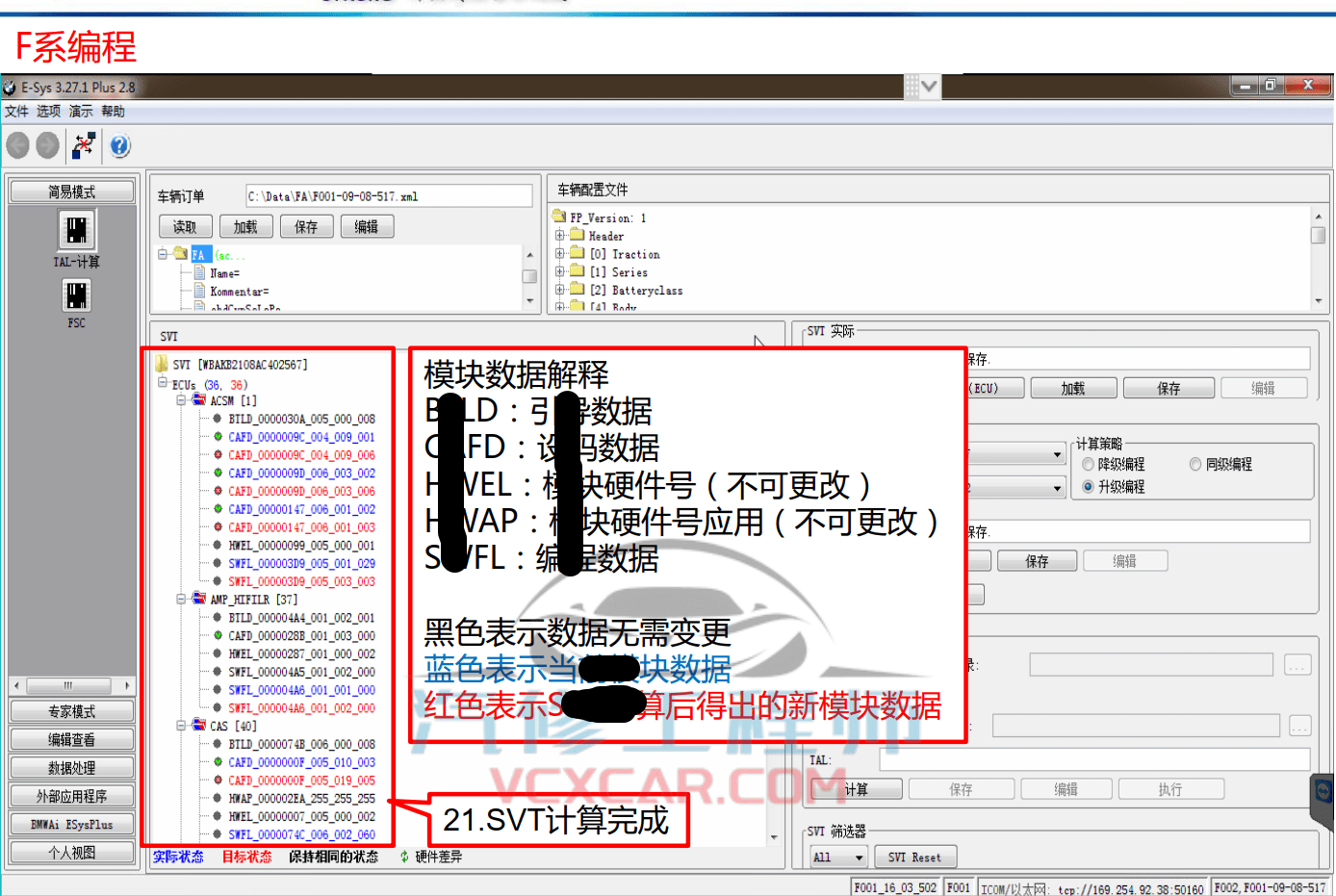1336x896 pixels.
Task: Click the SVI Reset button
Action: tap(914, 857)
